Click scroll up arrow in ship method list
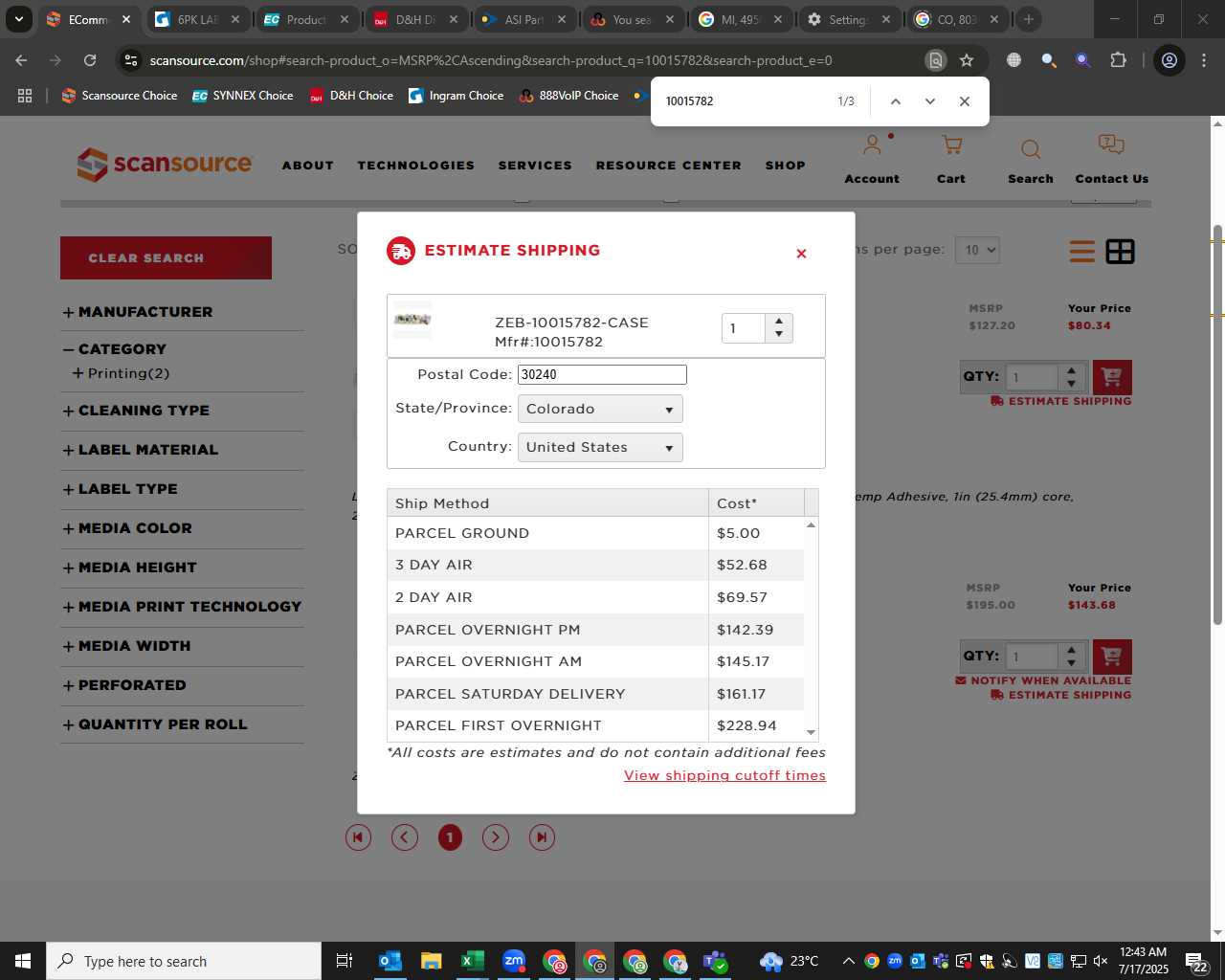The width and height of the screenshot is (1225, 980). (811, 524)
